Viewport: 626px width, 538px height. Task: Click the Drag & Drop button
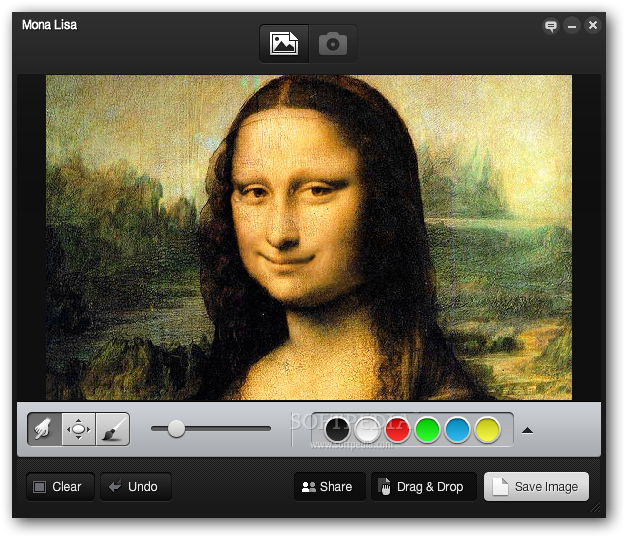click(424, 487)
